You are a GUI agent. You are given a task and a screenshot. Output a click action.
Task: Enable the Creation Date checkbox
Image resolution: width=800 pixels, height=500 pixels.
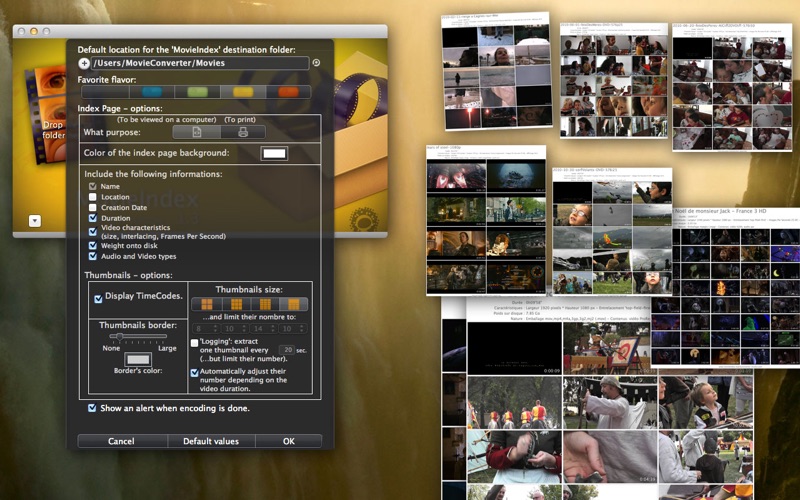pos(92,208)
